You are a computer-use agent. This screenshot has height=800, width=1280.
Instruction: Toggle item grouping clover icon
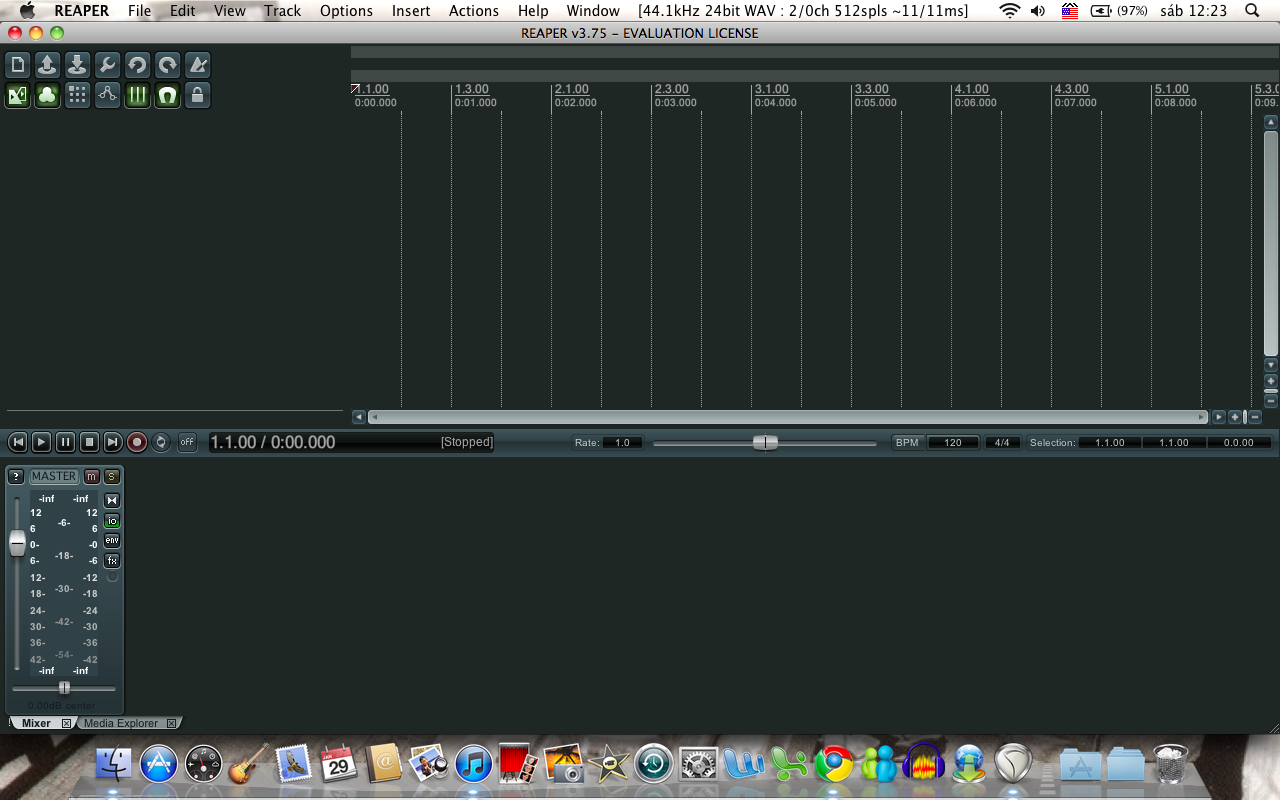click(48, 96)
